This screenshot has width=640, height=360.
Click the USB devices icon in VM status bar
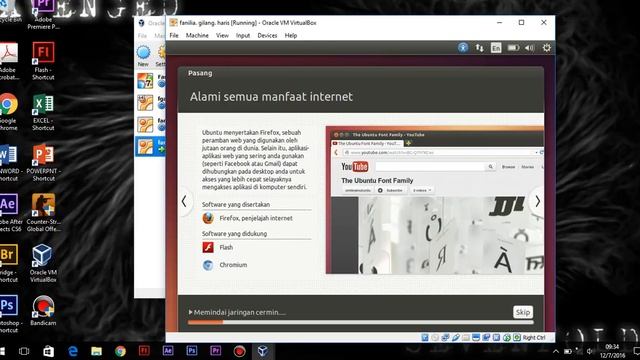(456, 338)
